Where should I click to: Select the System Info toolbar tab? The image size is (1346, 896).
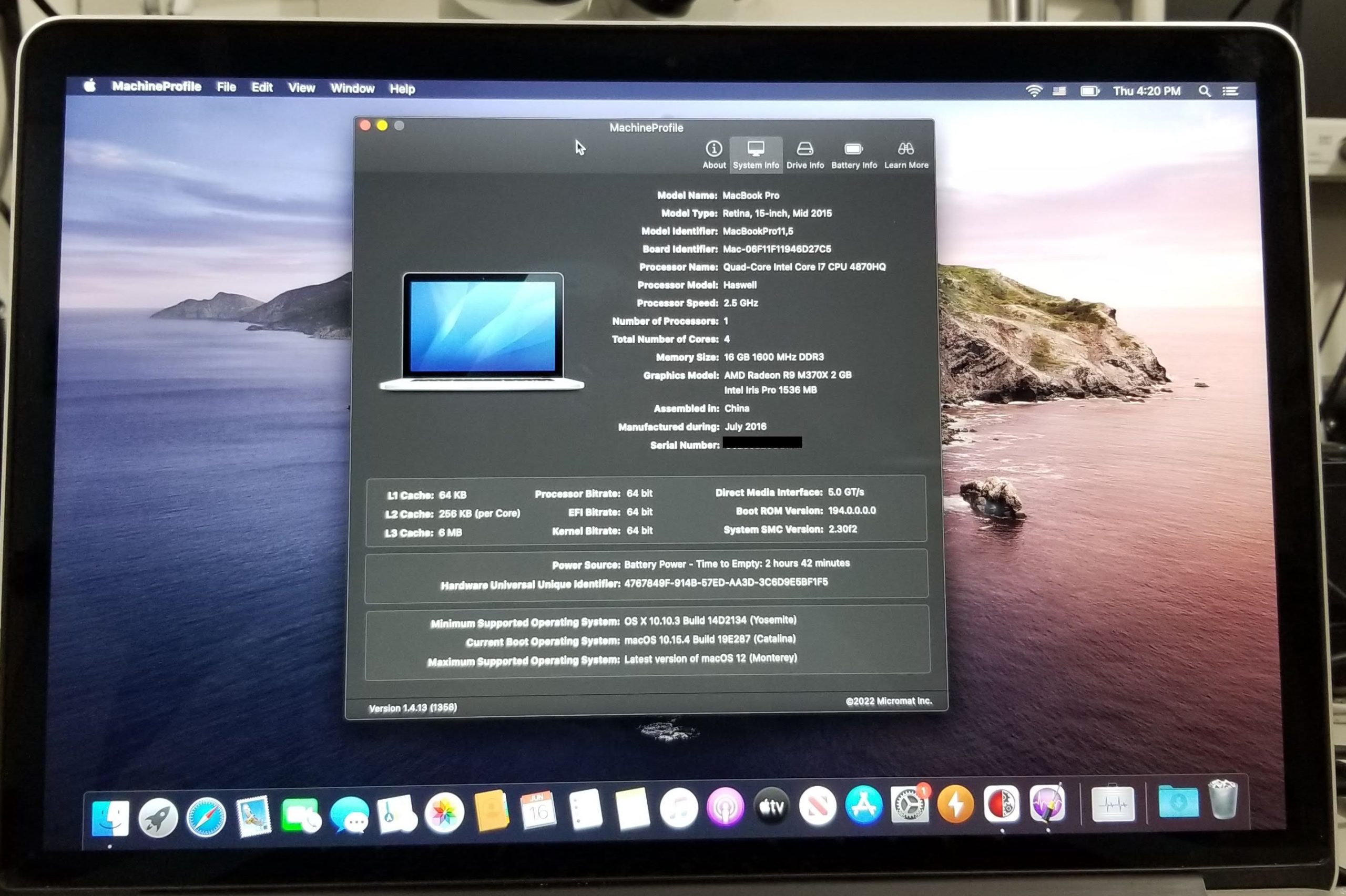point(756,156)
